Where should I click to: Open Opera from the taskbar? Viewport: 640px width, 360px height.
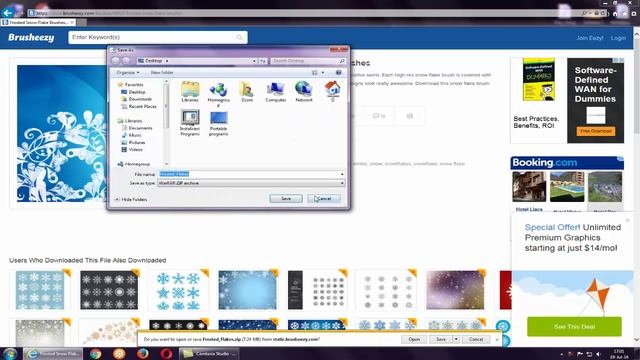(166, 353)
